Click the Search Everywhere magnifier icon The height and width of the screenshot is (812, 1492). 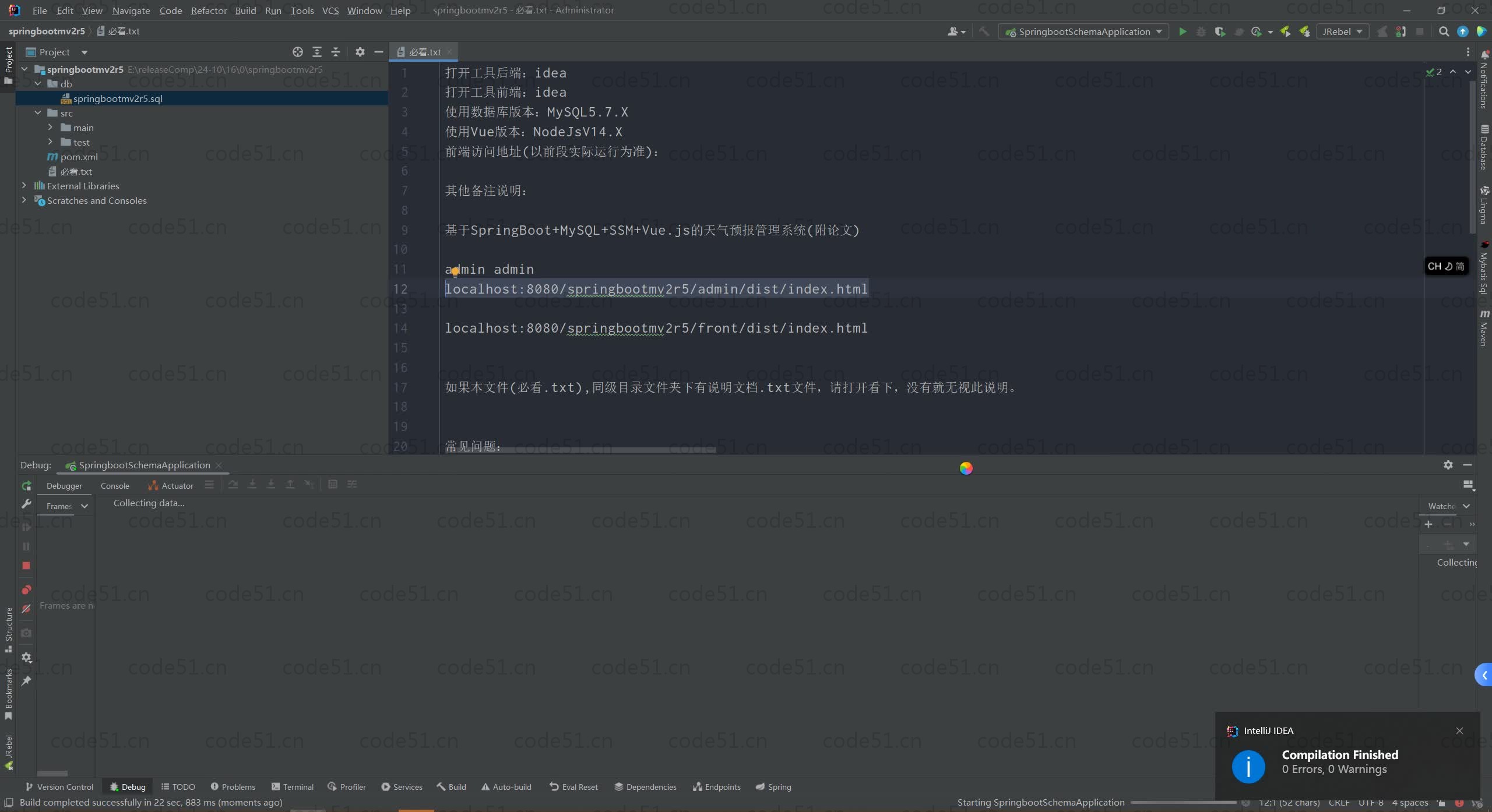click(x=1444, y=31)
